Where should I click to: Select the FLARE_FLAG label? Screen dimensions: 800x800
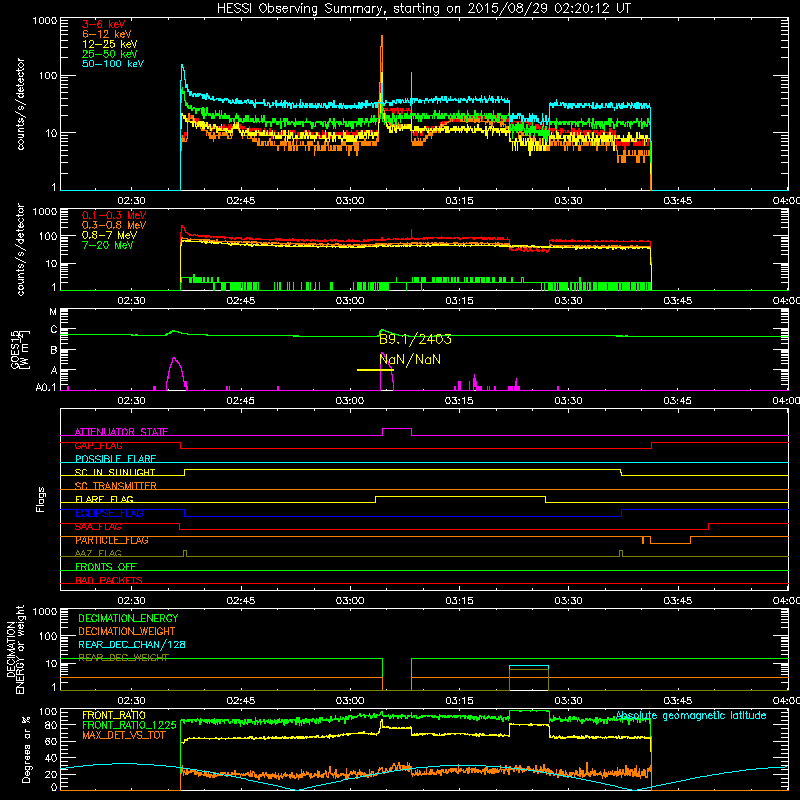pos(104,499)
